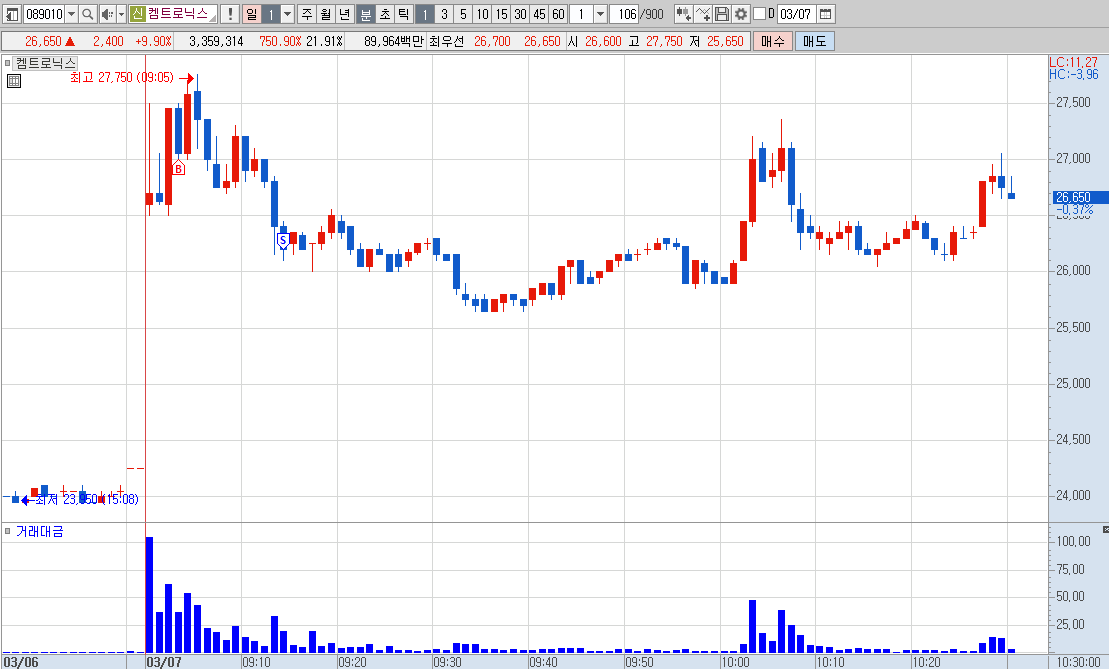
Task: Toggle the 분 (minute) period button
Action: [x=366, y=14]
